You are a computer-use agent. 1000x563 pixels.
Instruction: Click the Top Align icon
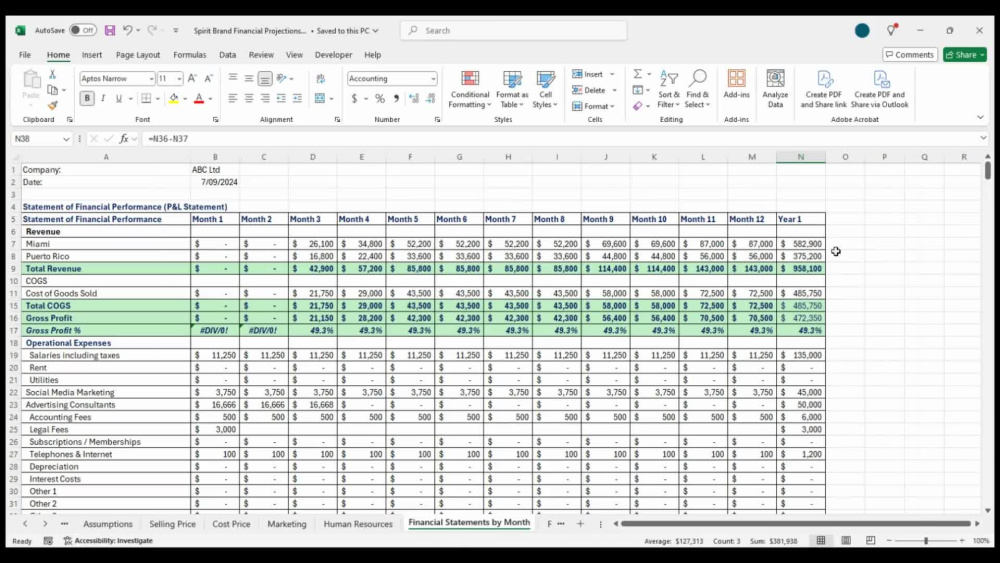click(233, 78)
